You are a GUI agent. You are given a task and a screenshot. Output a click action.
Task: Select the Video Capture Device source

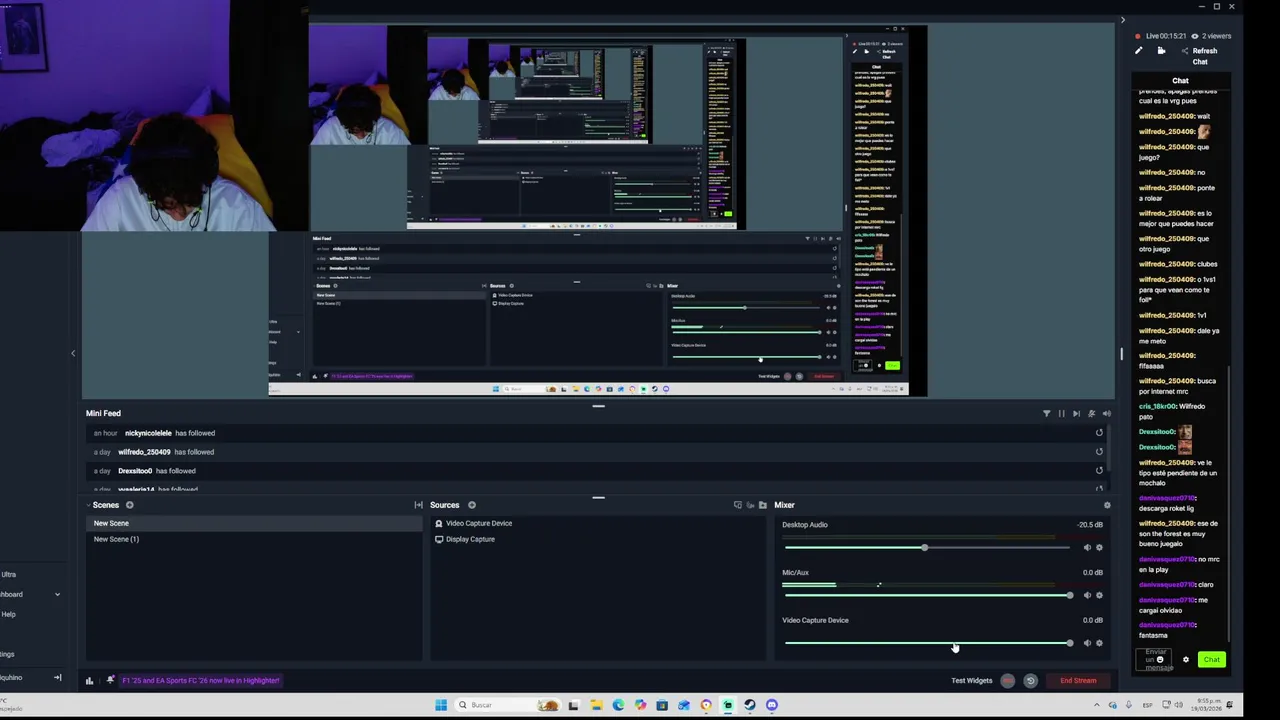click(x=598, y=523)
